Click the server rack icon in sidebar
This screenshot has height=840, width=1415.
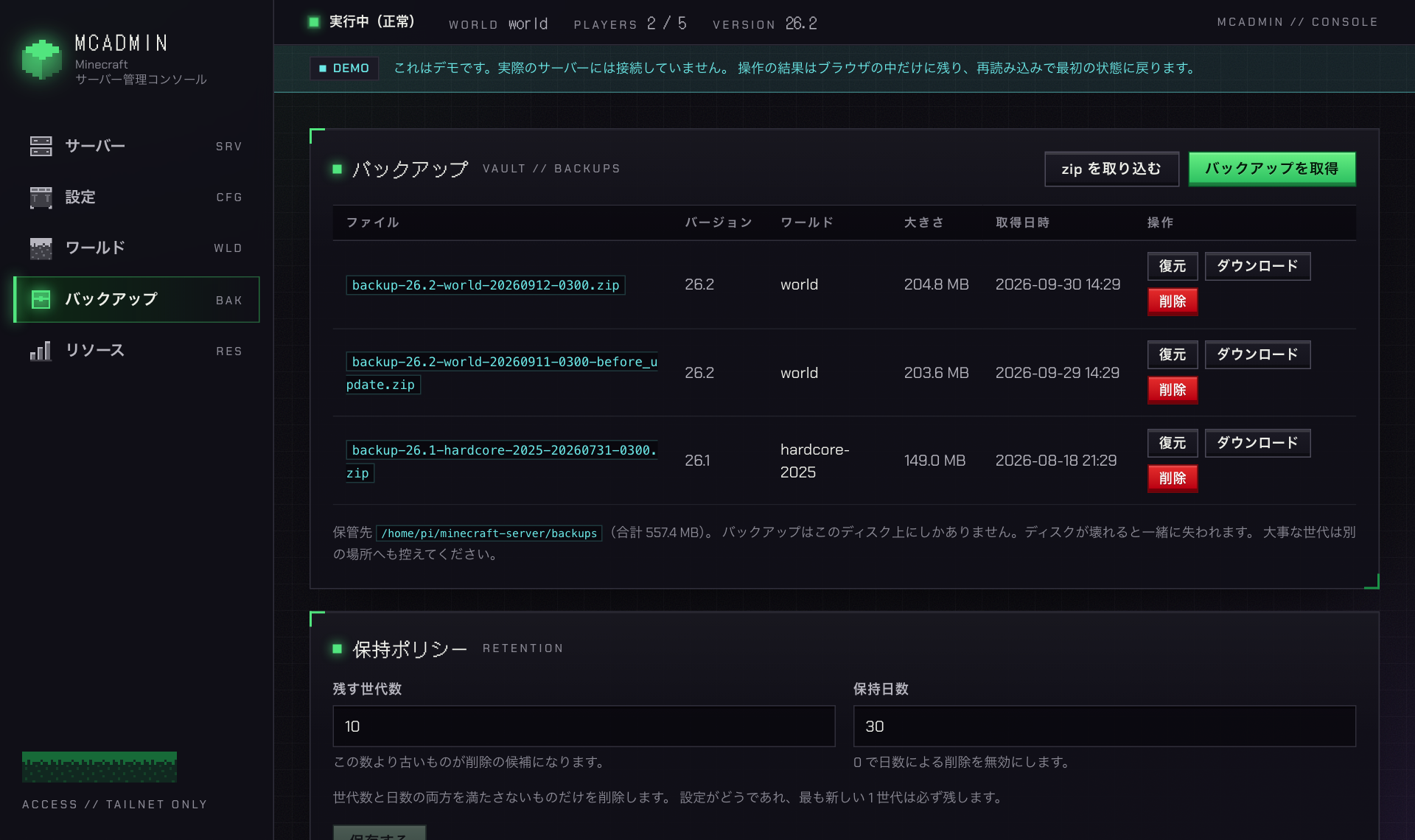tap(41, 146)
